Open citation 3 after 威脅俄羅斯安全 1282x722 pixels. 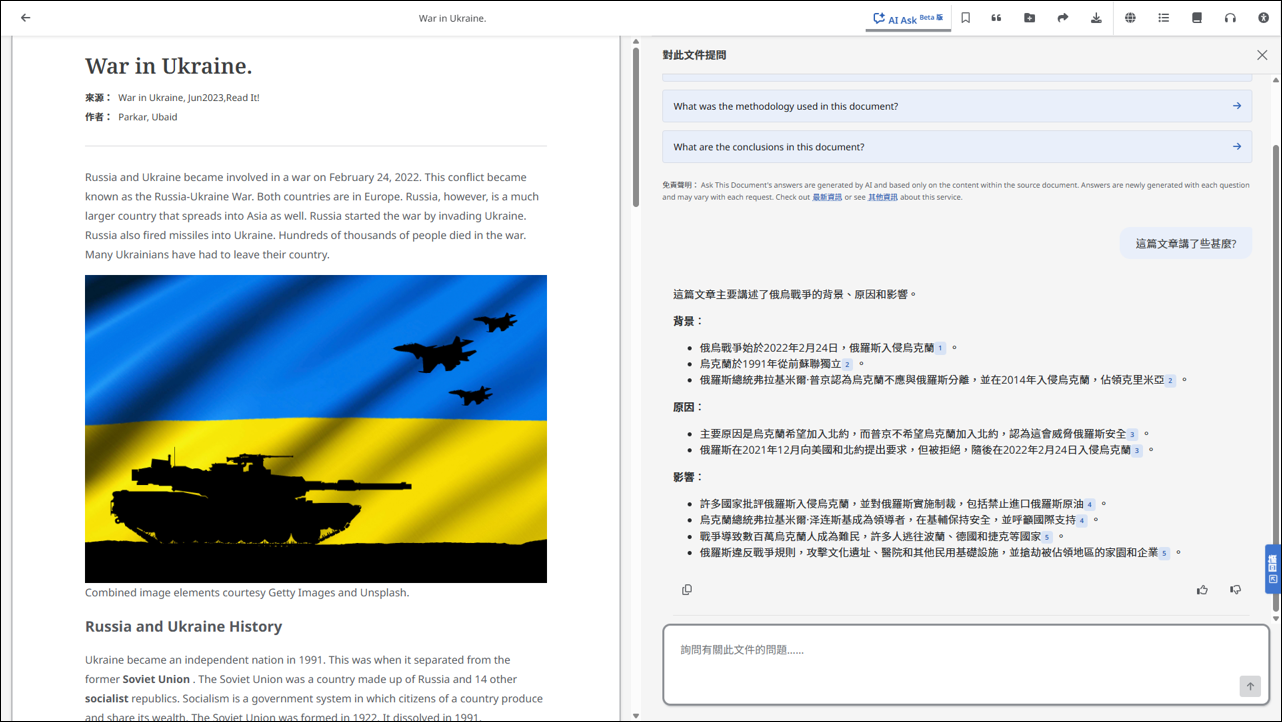point(1132,434)
